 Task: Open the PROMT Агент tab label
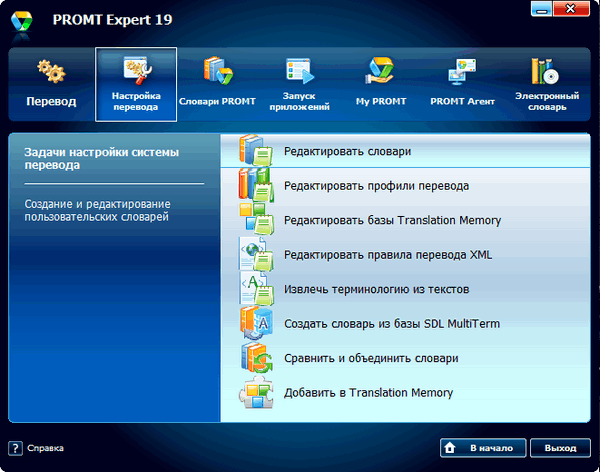pos(462,101)
